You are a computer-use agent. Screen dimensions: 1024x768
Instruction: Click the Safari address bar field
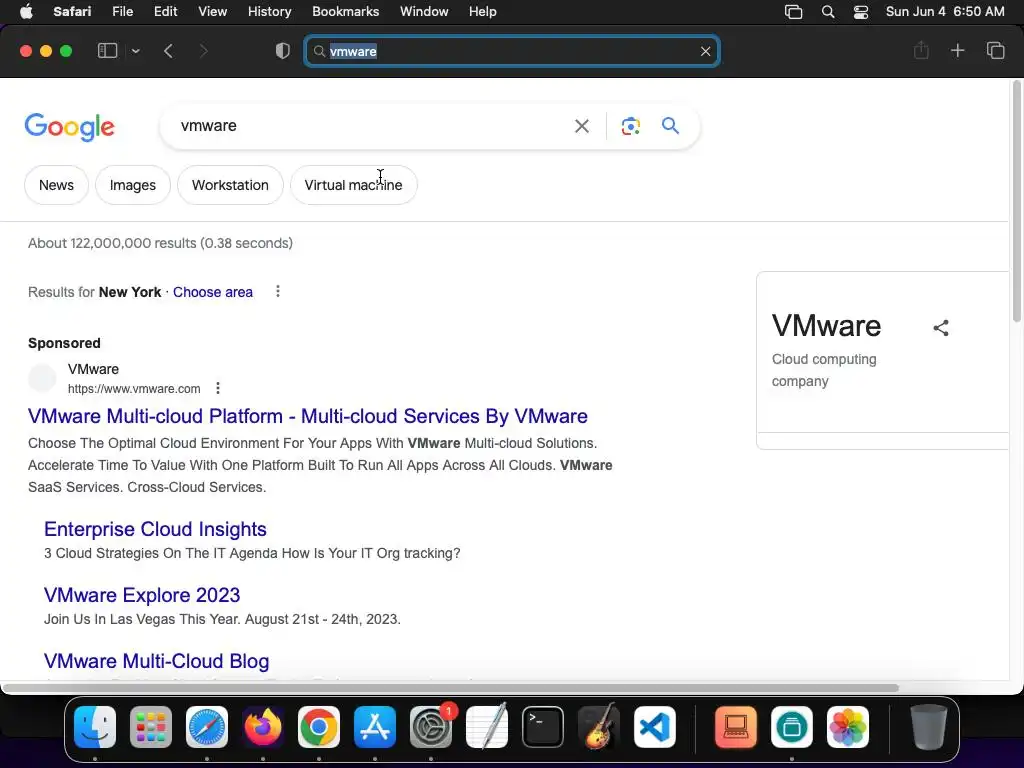[x=512, y=51]
